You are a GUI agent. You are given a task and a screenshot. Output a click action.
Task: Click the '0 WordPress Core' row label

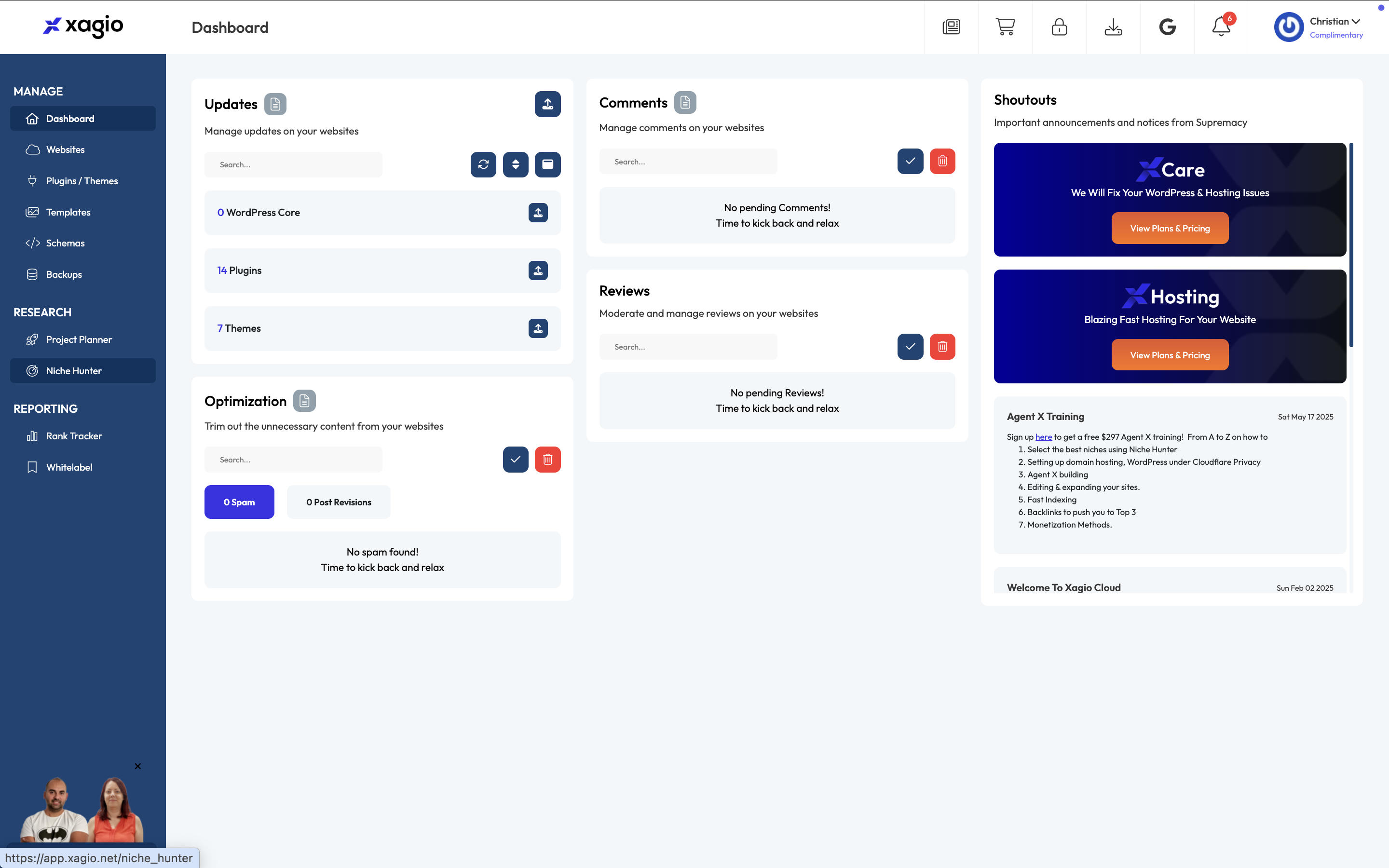(x=259, y=212)
